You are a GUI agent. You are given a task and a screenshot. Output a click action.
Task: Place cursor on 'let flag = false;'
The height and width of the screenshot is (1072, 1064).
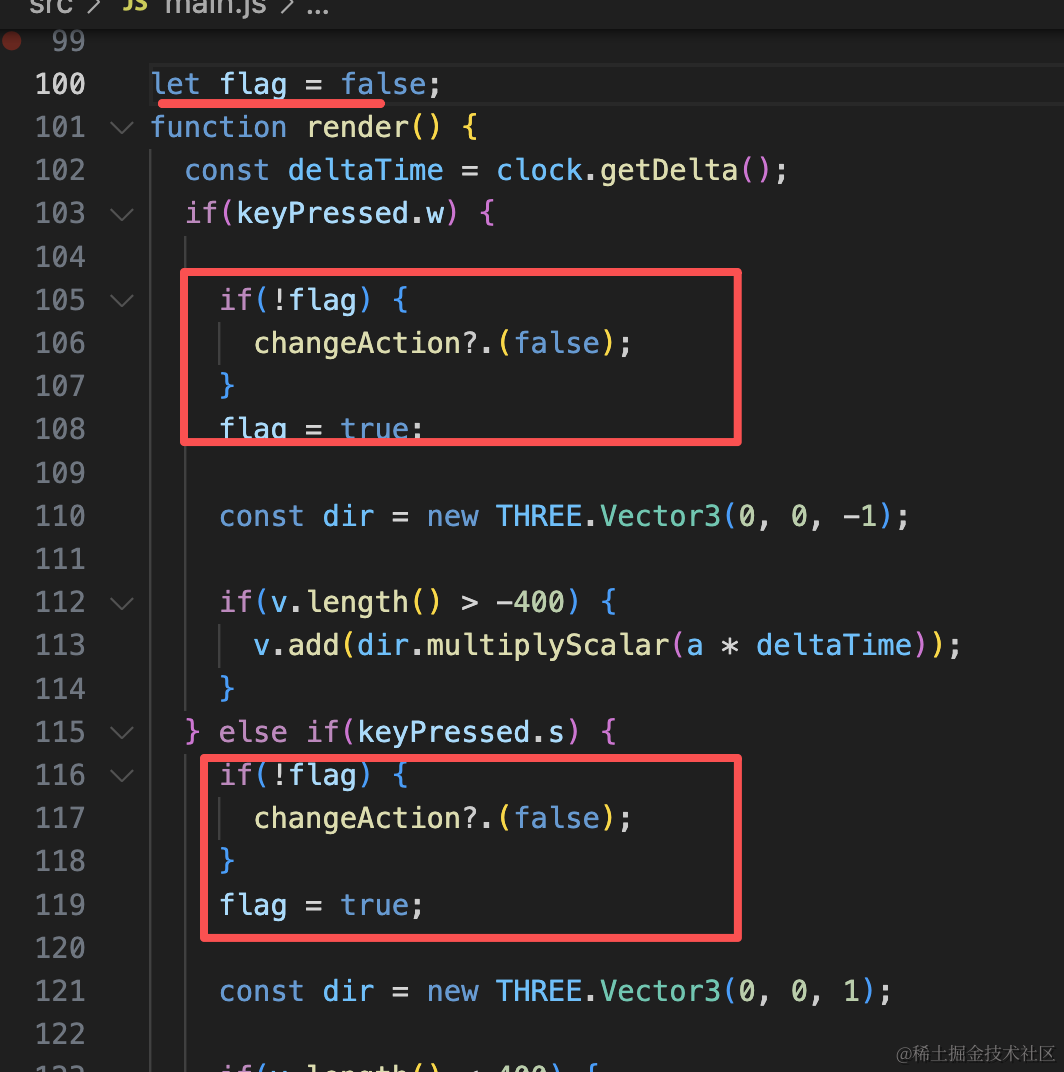tap(295, 85)
